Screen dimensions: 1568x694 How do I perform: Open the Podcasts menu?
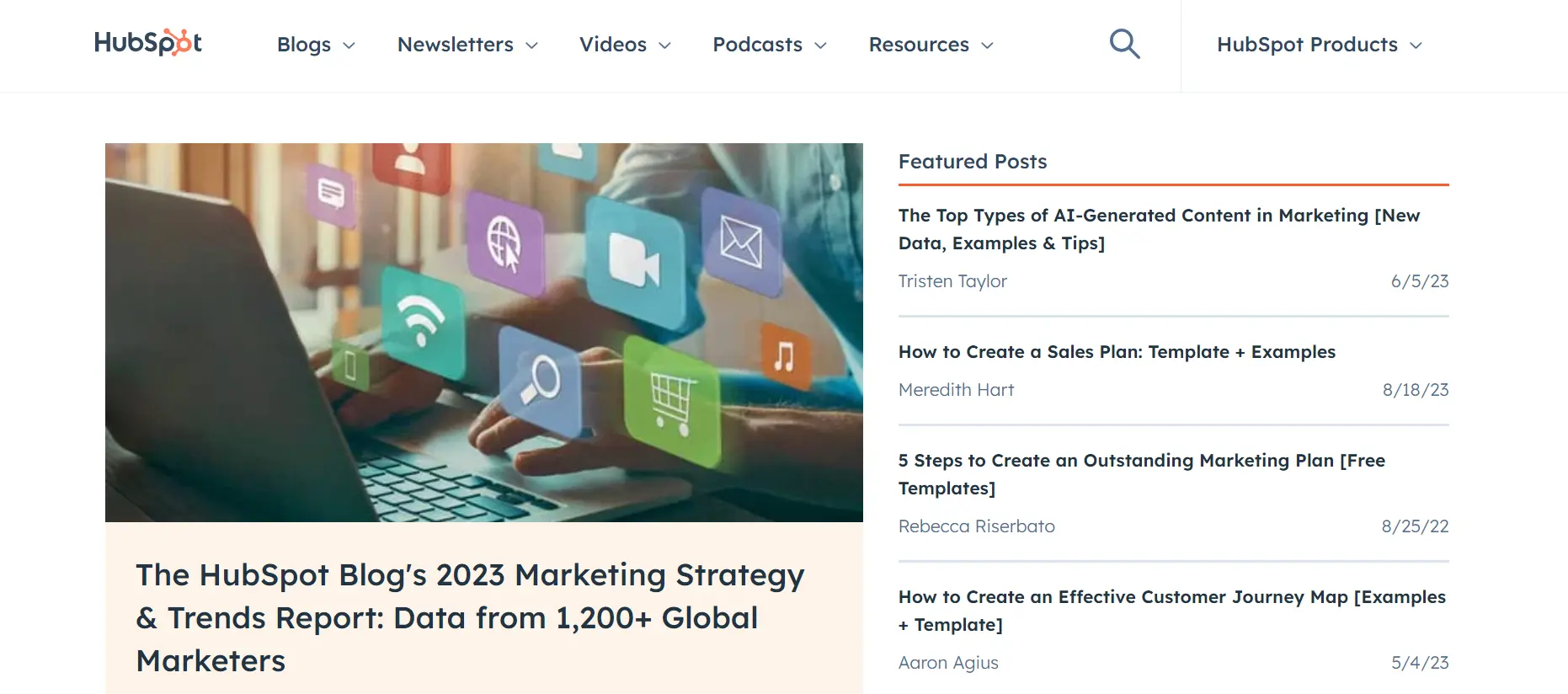770,45
